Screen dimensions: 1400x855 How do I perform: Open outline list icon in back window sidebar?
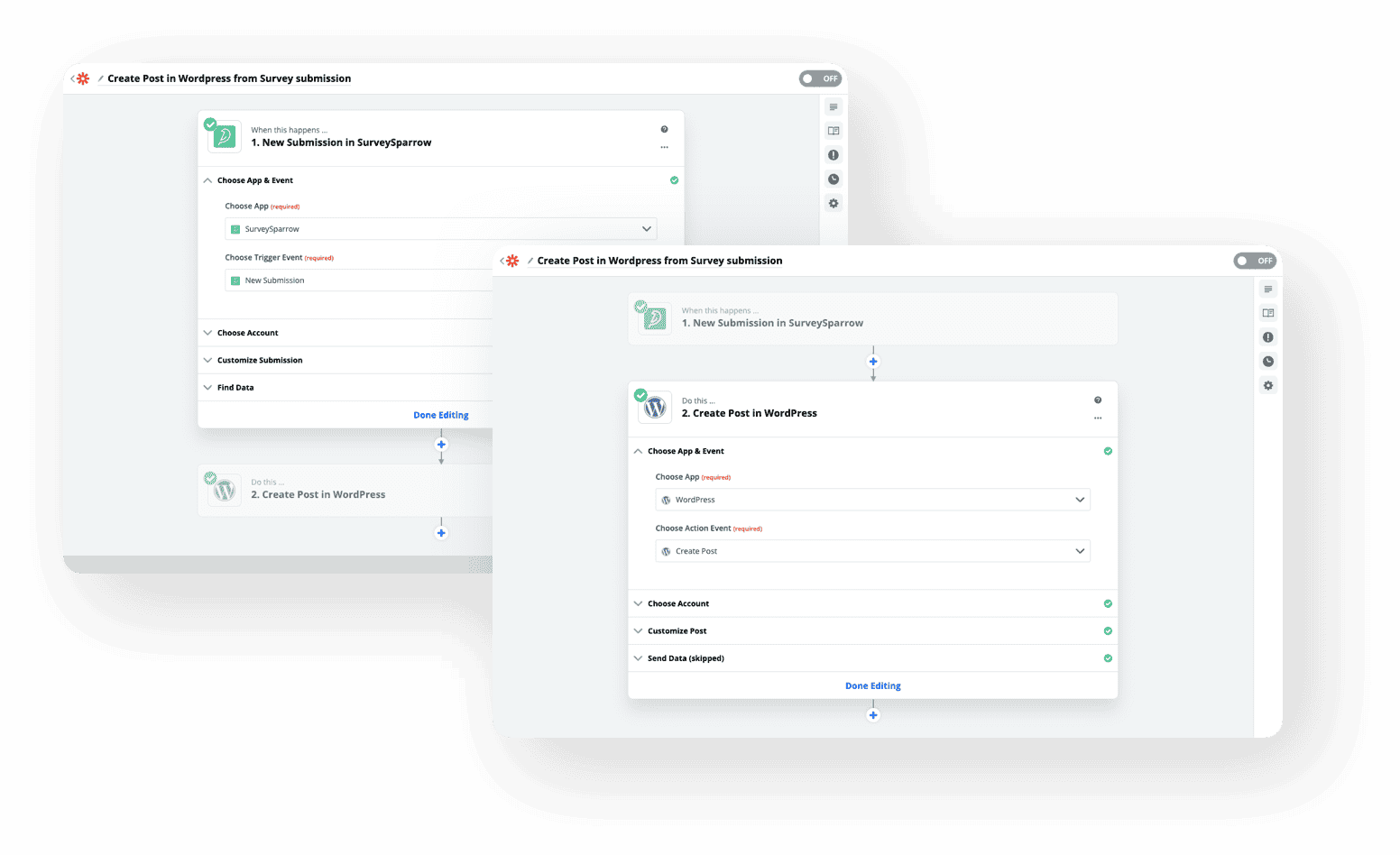834,107
